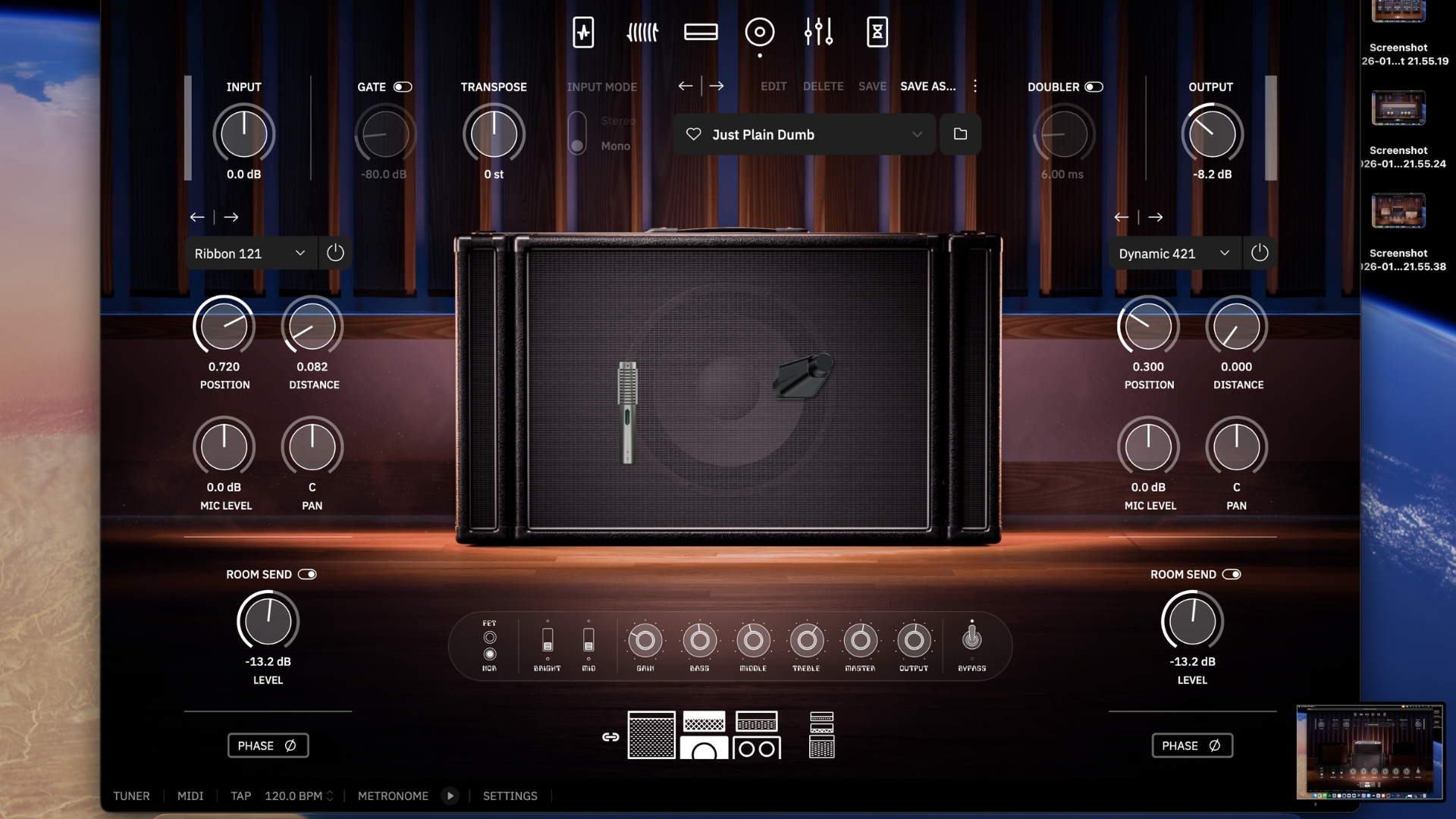The width and height of the screenshot is (1456, 819).
Task: Enable the Doubler toggle
Action: [1094, 86]
